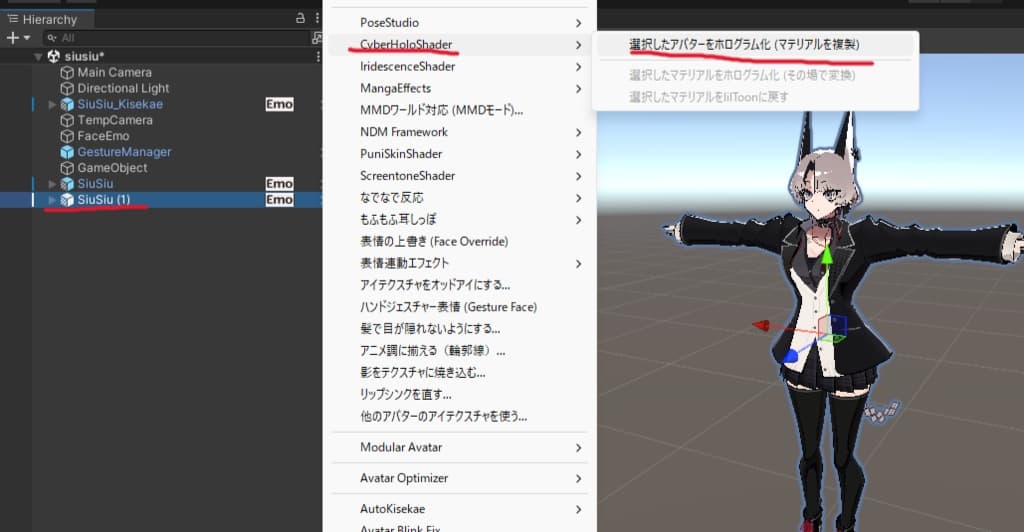The width and height of the screenshot is (1024, 532).
Task: Click the blue Z-axis gizmo arrow
Action: coord(790,356)
